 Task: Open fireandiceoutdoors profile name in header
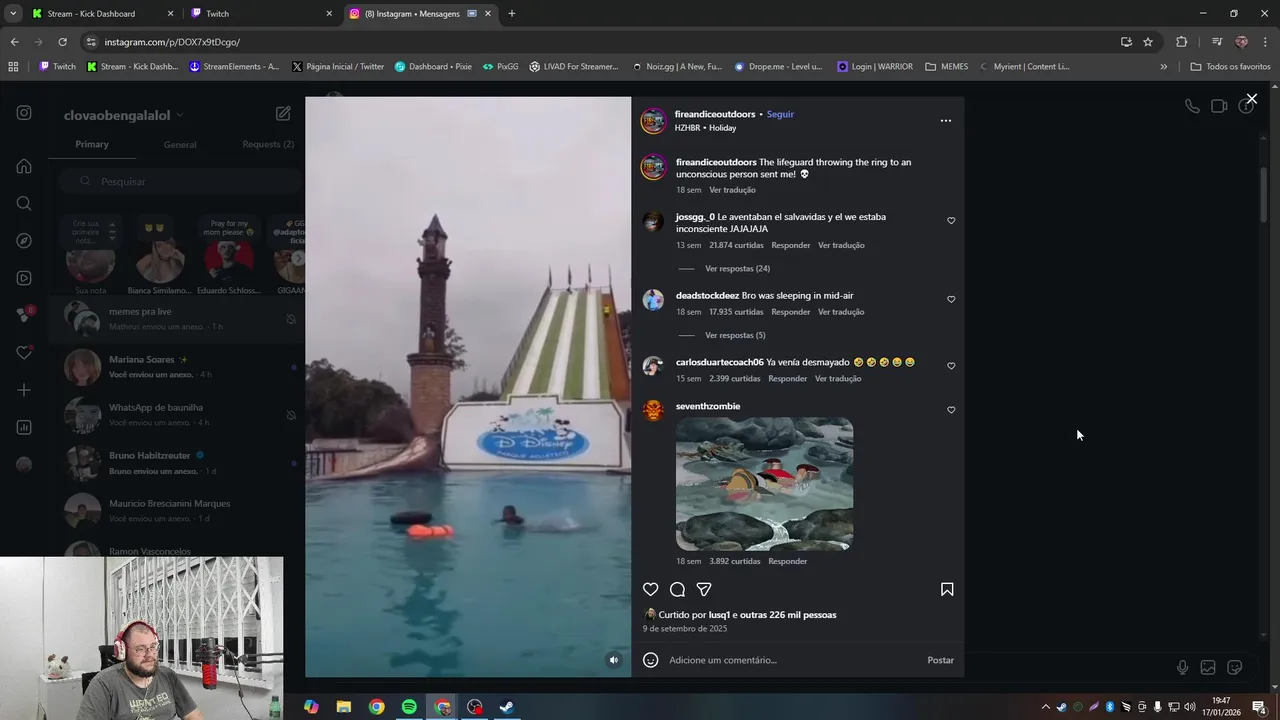tap(715, 114)
